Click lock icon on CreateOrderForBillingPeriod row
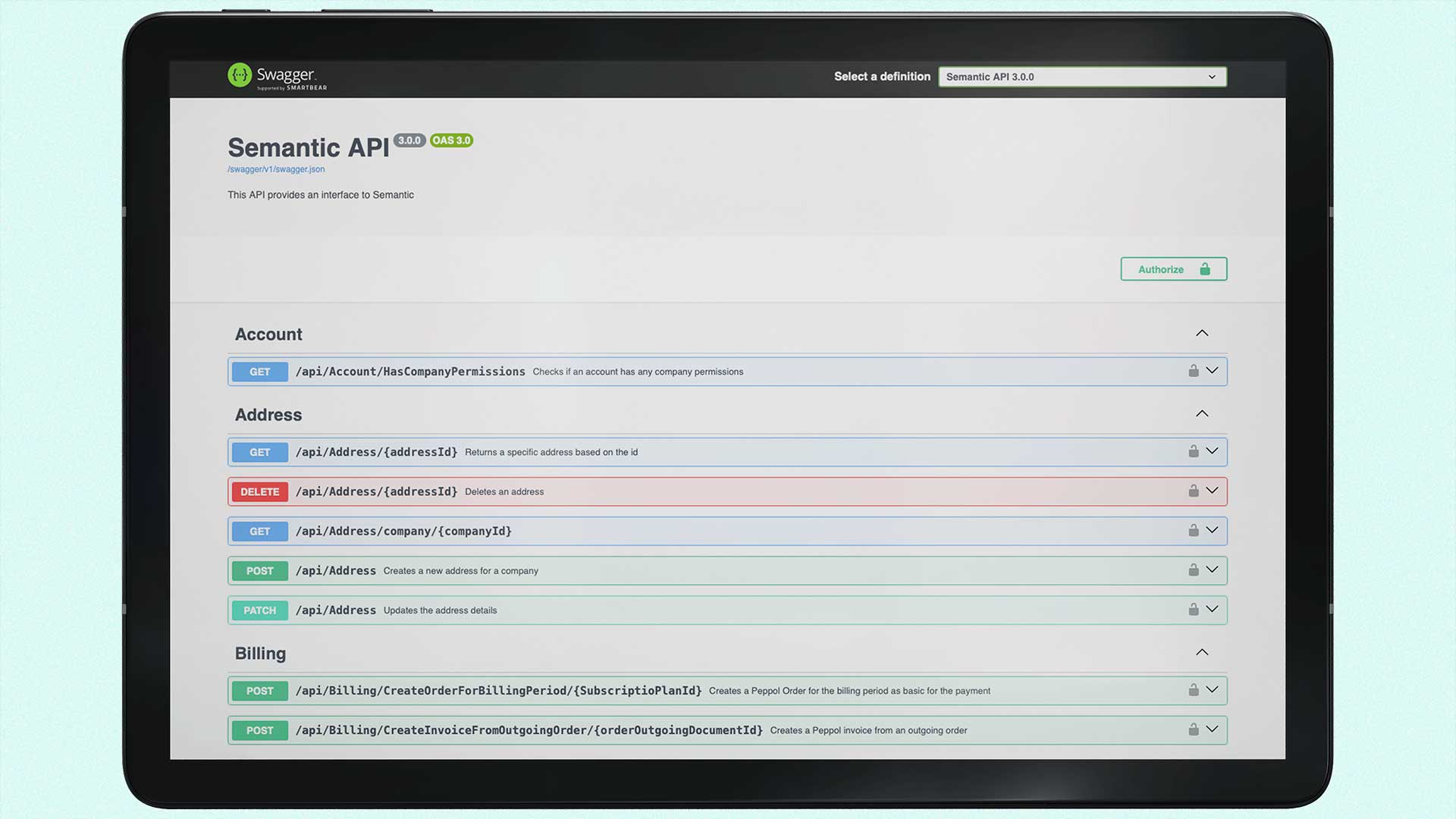The image size is (1456, 819). pyautogui.click(x=1193, y=689)
